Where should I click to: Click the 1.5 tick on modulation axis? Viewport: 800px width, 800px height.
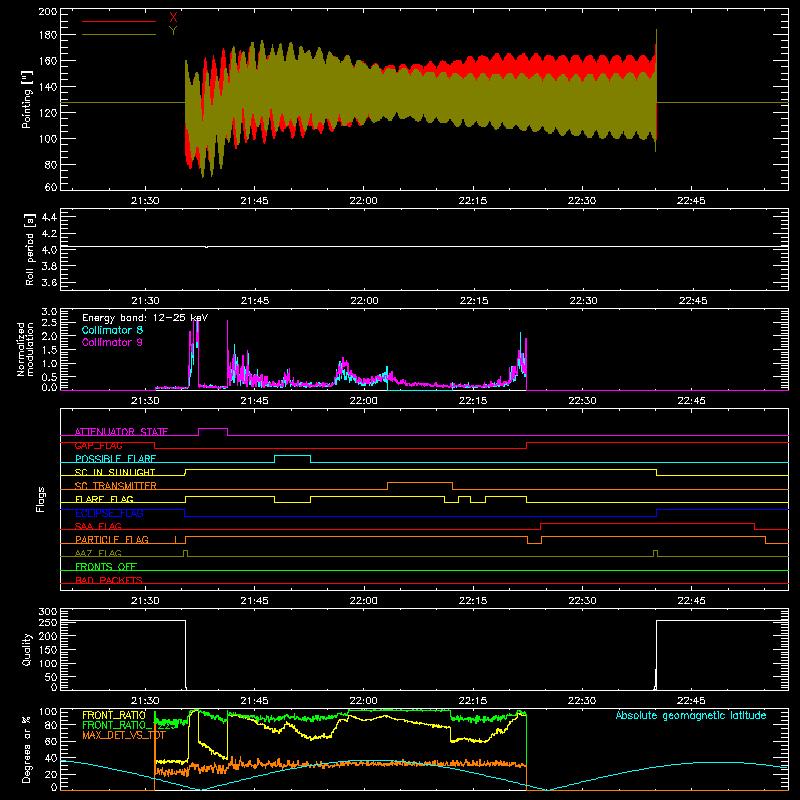coord(49,350)
